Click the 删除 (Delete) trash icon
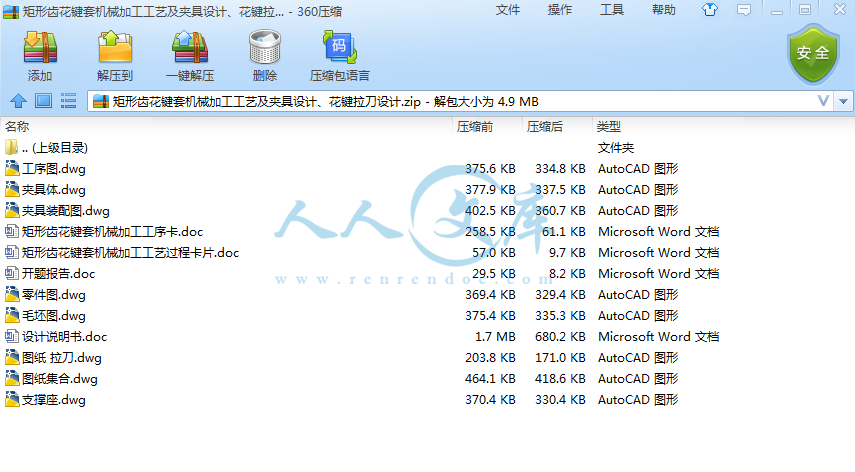 pyautogui.click(x=264, y=47)
